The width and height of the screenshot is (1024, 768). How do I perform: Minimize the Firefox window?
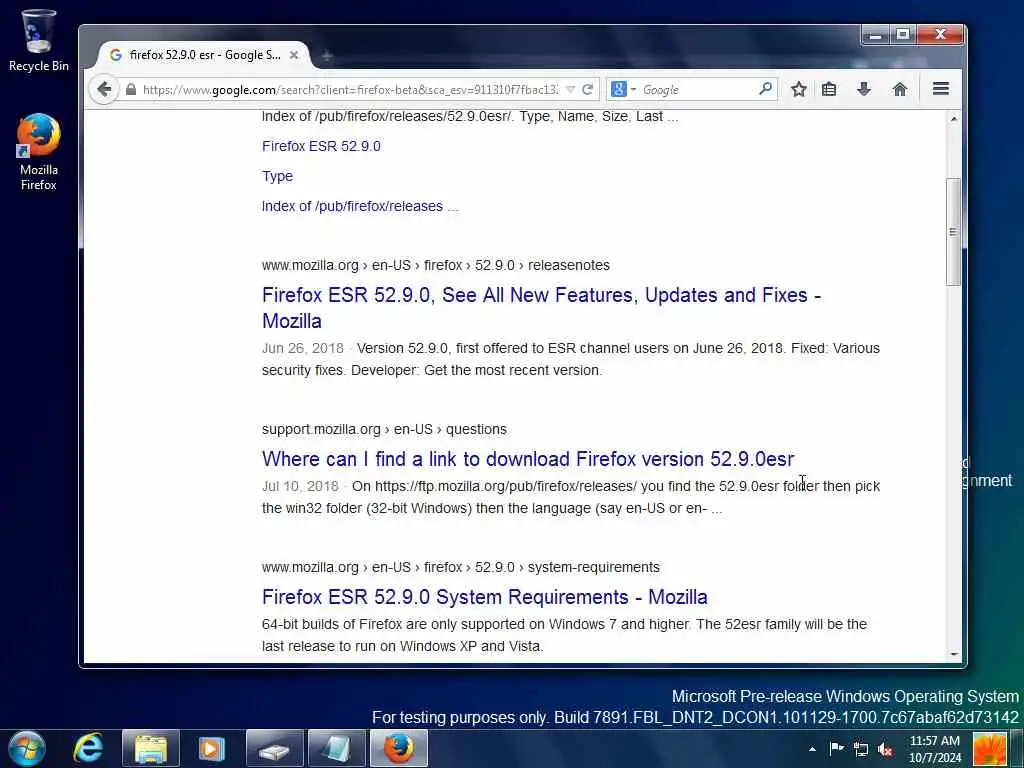[x=876, y=35]
